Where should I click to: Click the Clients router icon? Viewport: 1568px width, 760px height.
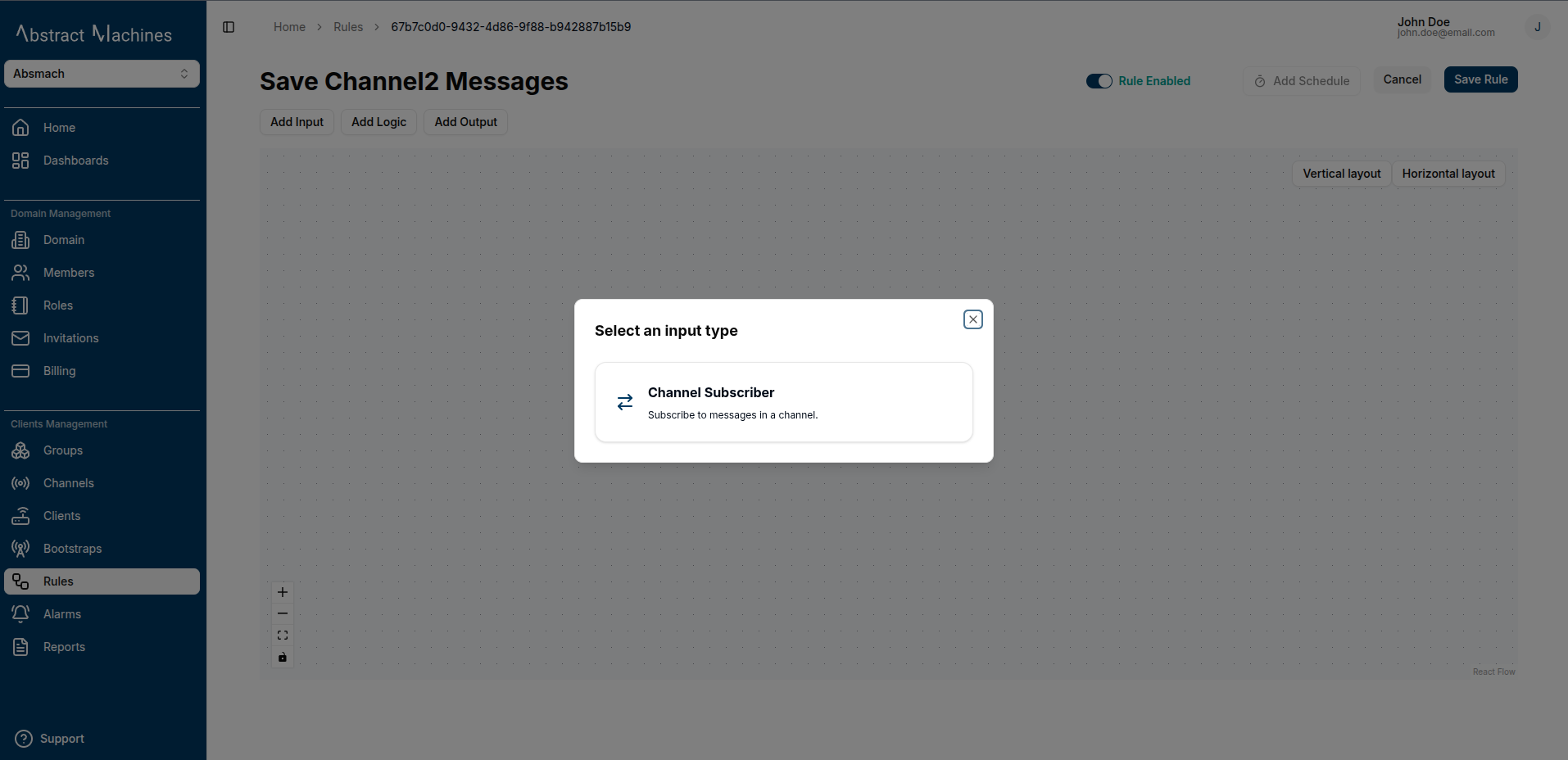[x=20, y=516]
